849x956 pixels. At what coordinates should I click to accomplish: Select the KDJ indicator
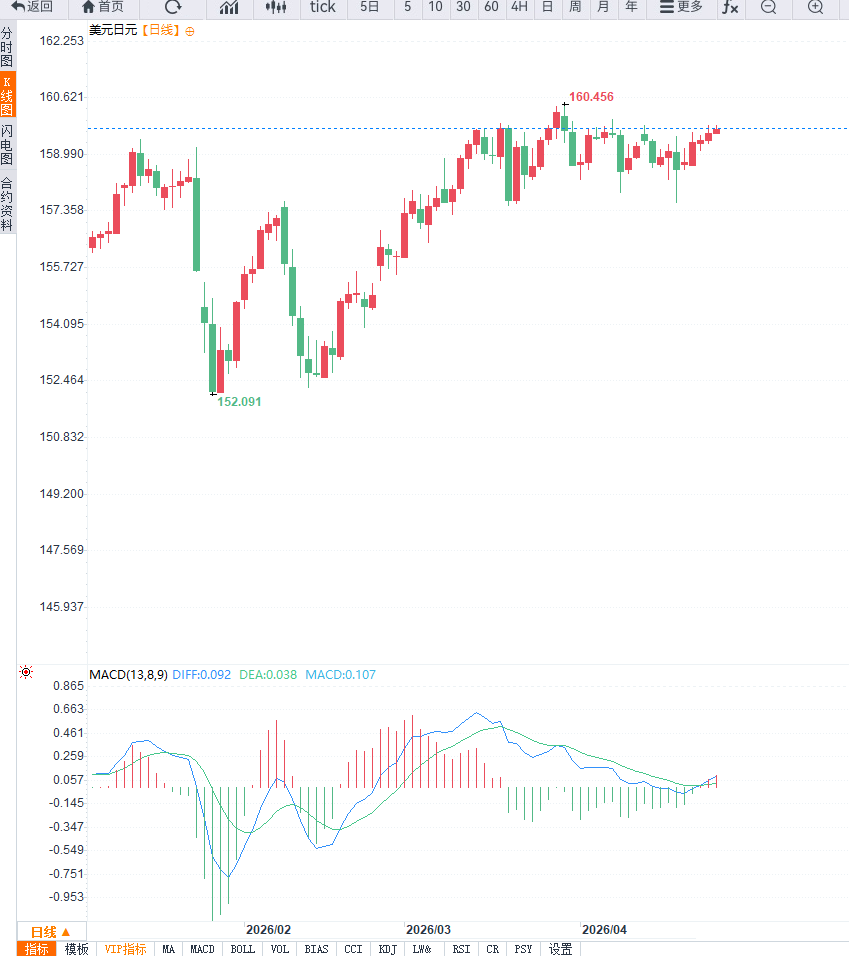coord(388,949)
